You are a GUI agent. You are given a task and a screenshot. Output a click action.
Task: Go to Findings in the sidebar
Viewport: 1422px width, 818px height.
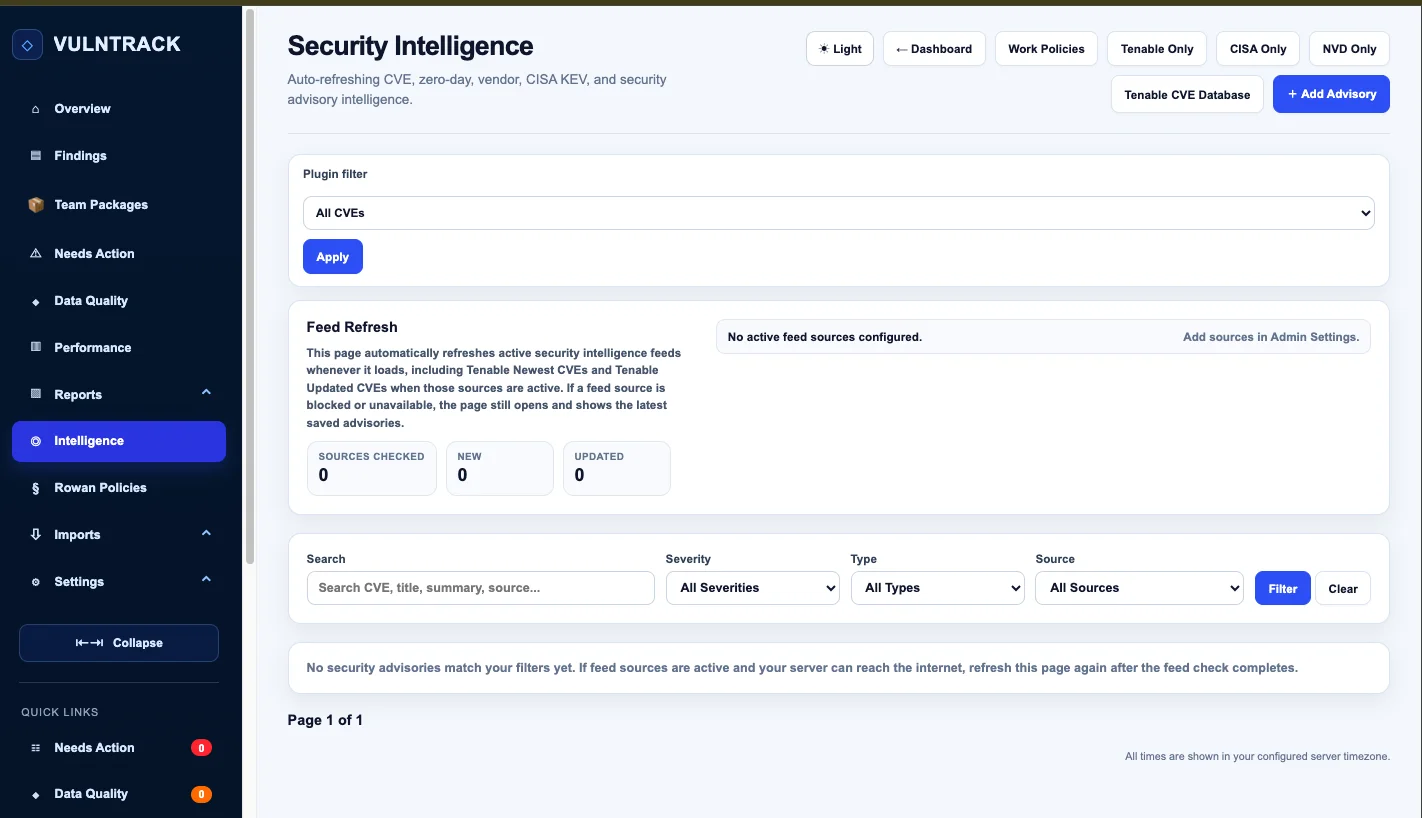point(119,156)
